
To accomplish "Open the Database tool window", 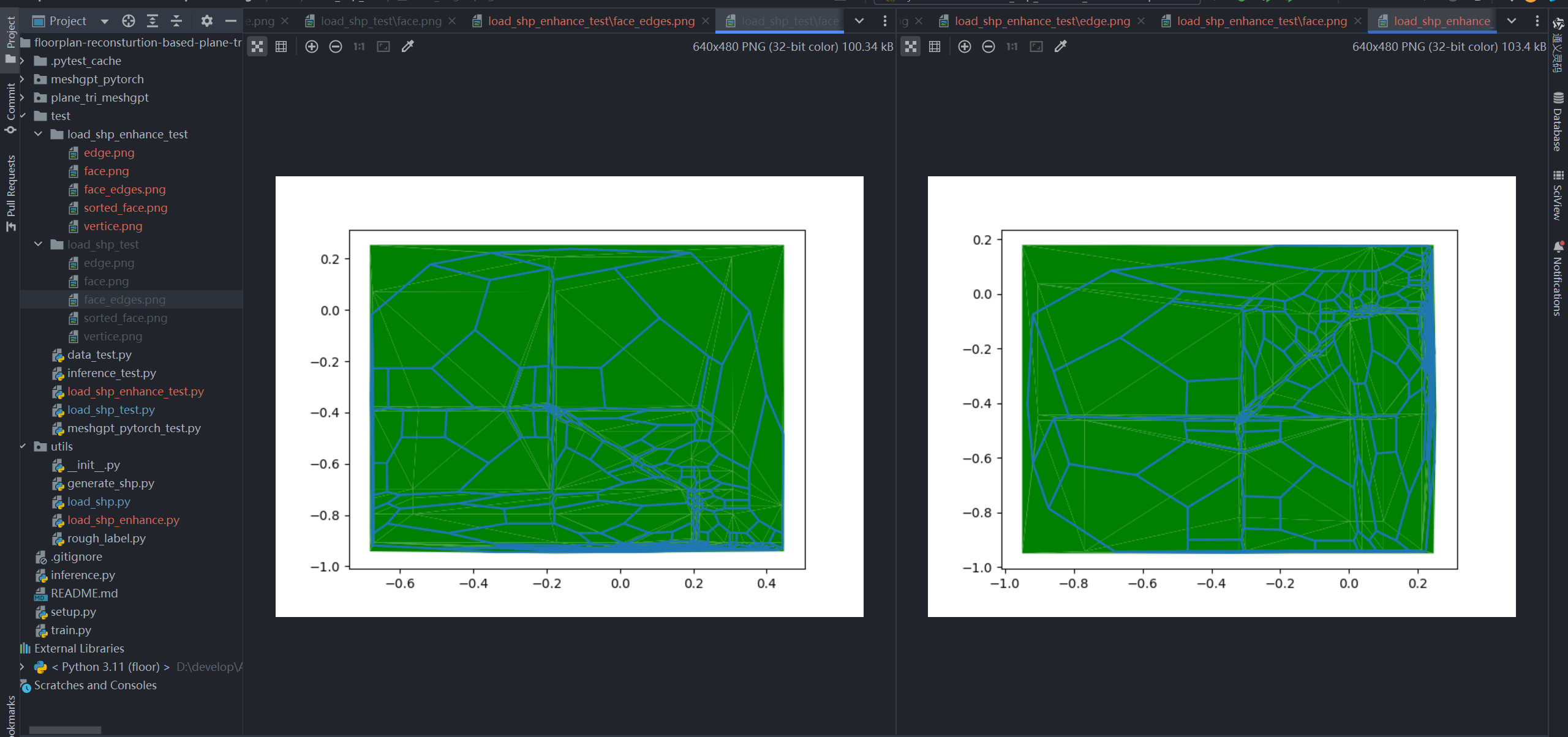I will (x=1558, y=121).
